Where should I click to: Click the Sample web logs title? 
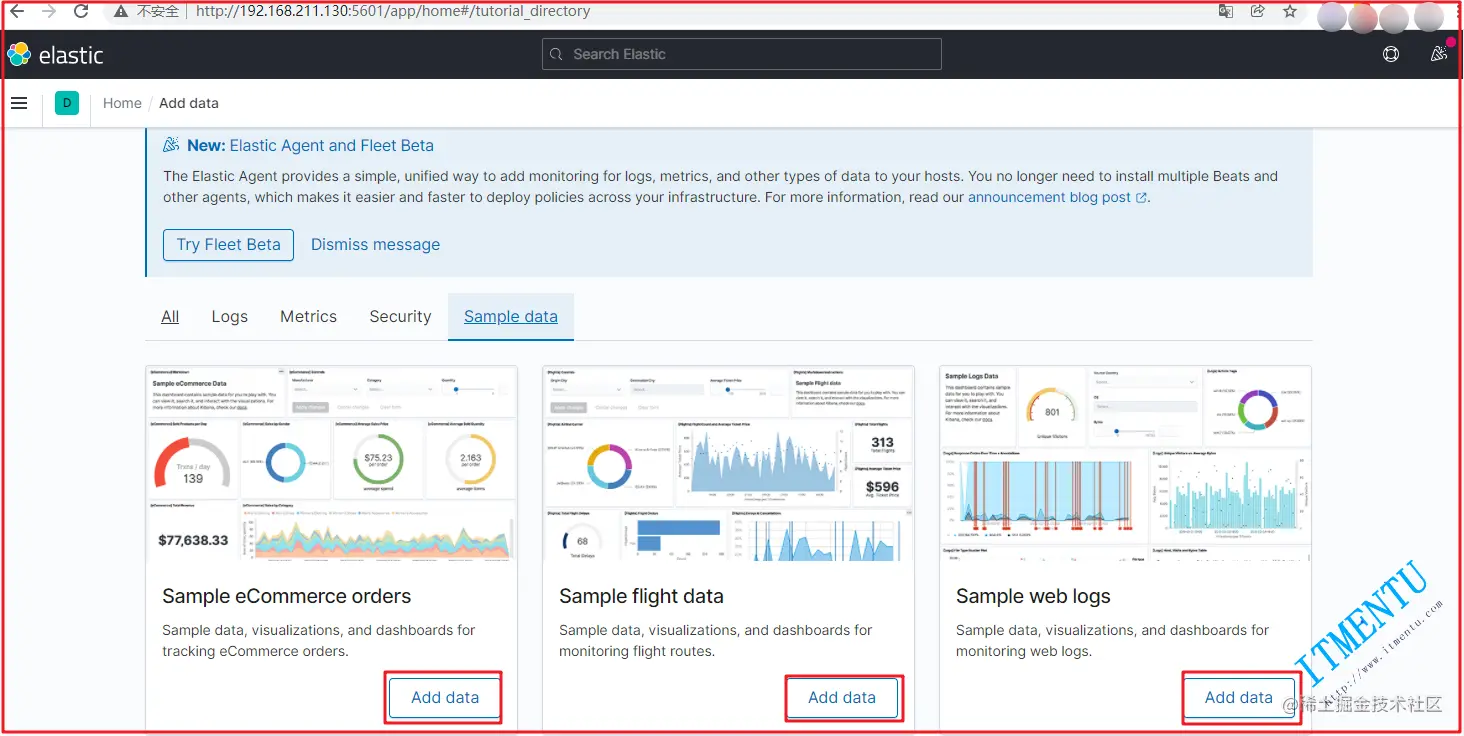1033,596
